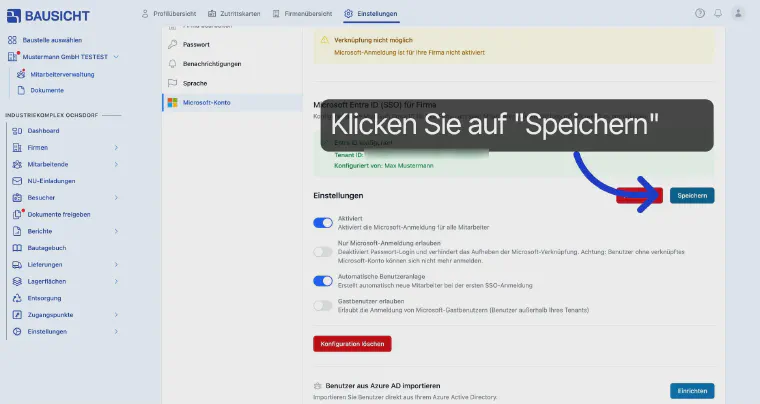Open Bautagebuch in sidebar
The image size is (760, 404).
coord(47,248)
